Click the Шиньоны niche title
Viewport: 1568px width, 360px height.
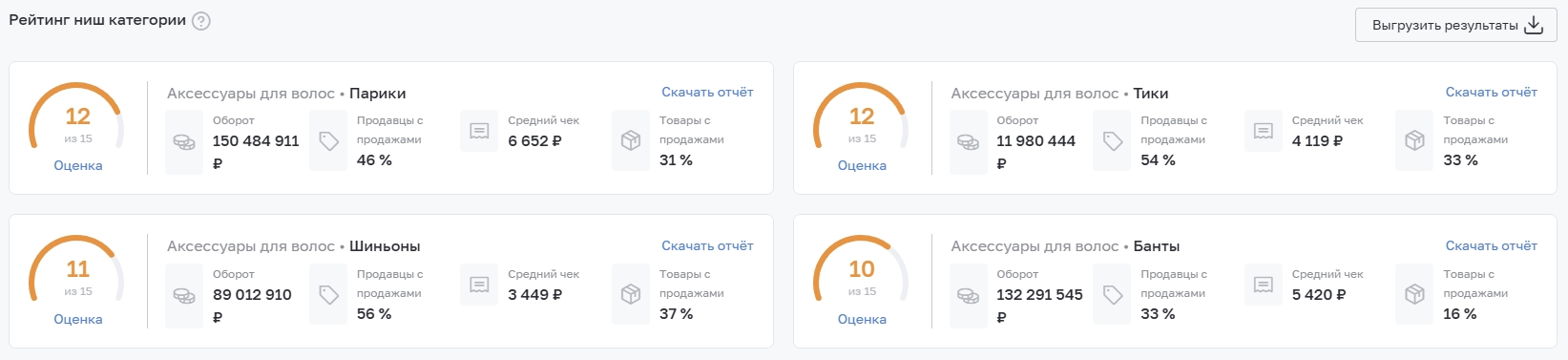[x=385, y=246]
